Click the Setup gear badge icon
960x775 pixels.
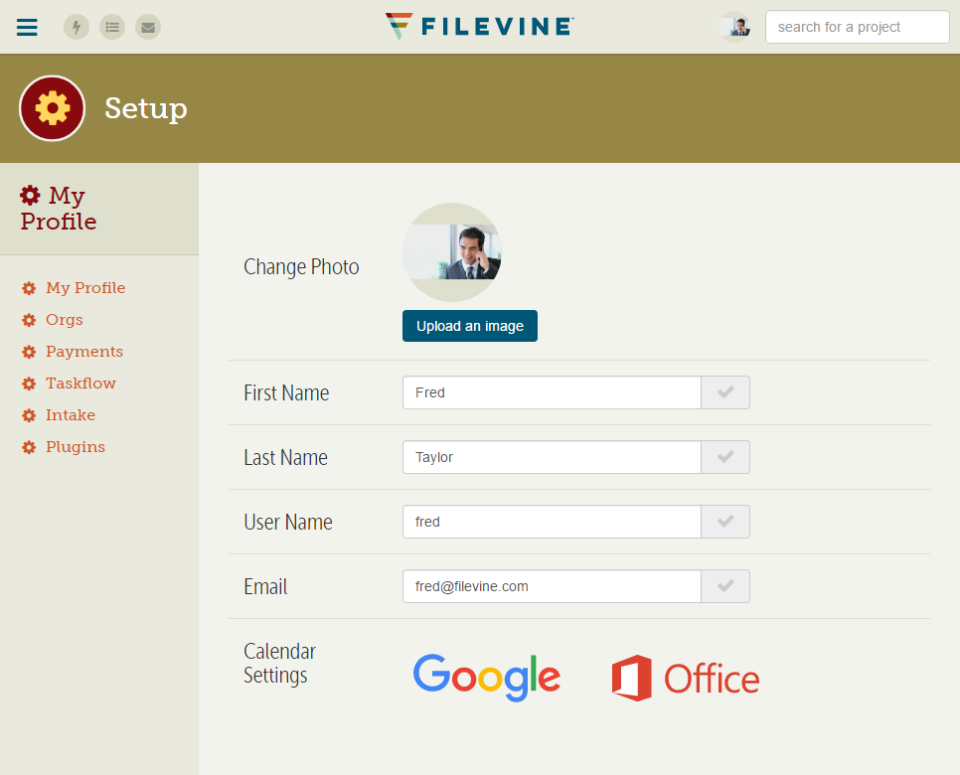[x=52, y=108]
